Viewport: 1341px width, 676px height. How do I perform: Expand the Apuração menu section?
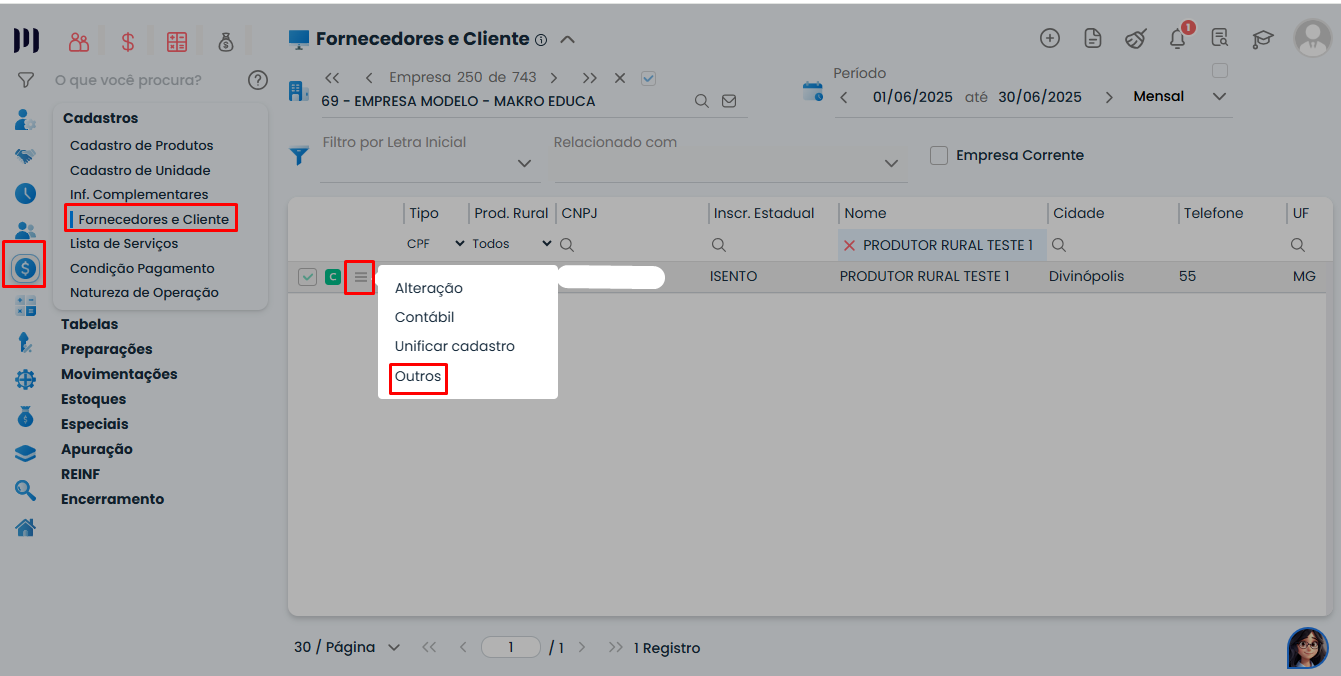97,449
